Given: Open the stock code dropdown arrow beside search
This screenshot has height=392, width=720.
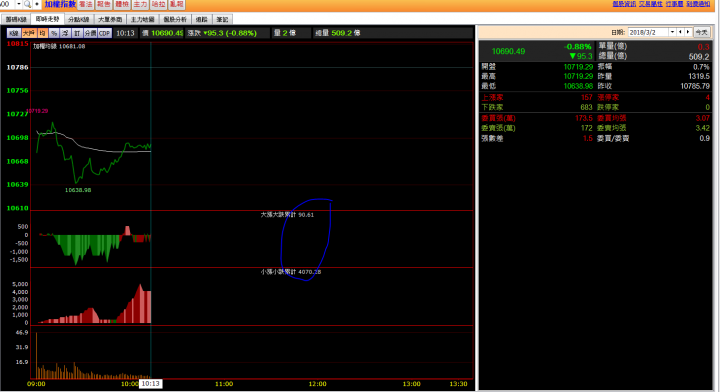Looking at the screenshot, I should tap(19, 4).
